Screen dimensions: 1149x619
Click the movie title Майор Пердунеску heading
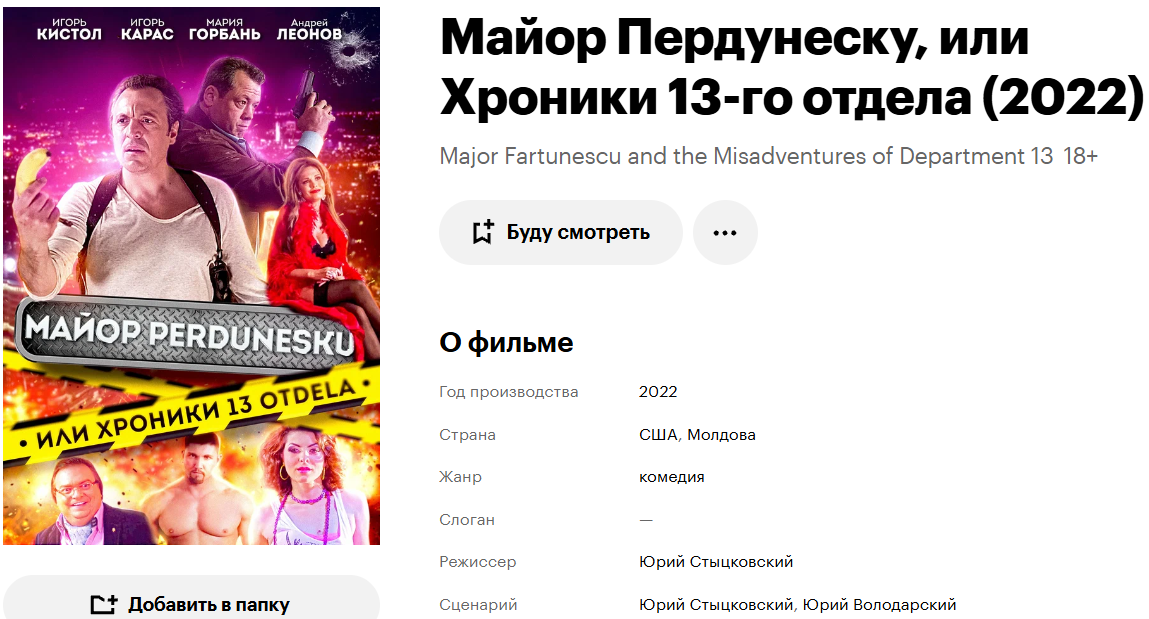791,66
